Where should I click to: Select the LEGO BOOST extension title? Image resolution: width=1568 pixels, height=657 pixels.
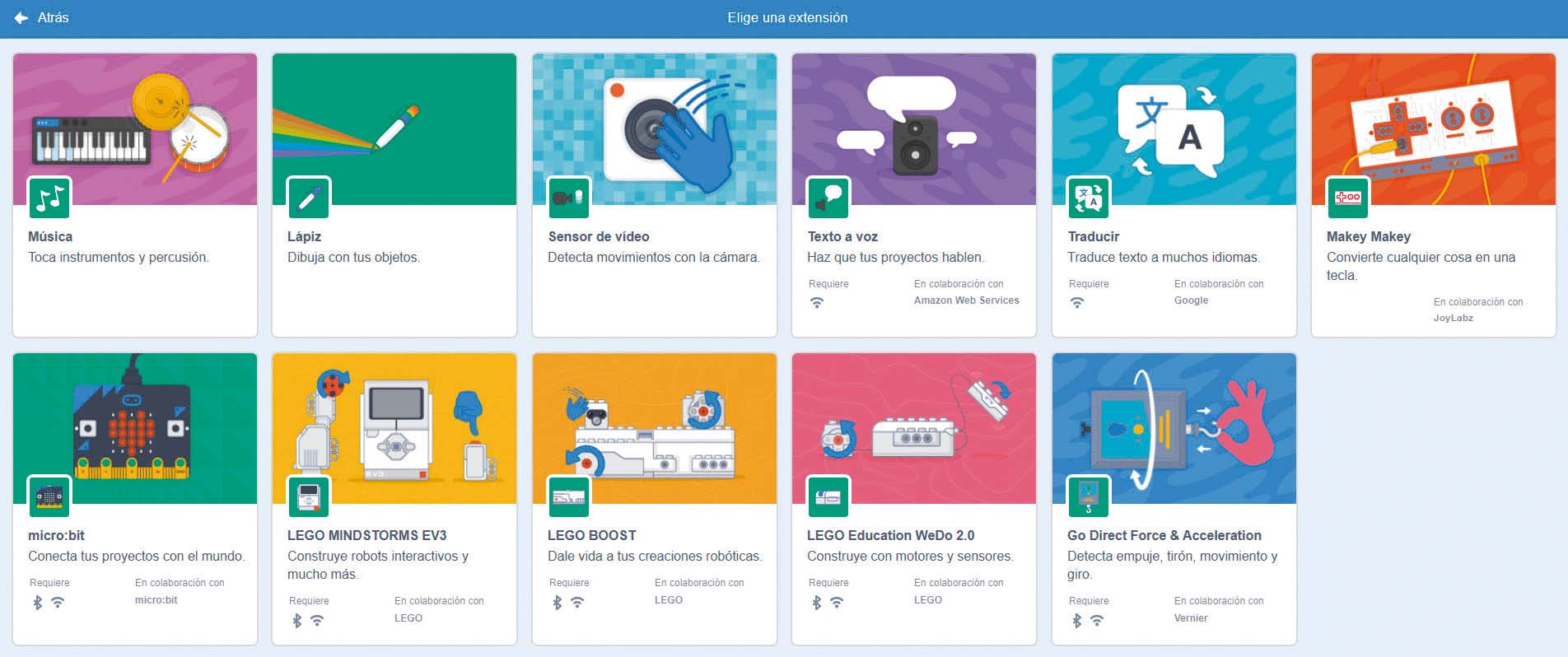click(591, 535)
